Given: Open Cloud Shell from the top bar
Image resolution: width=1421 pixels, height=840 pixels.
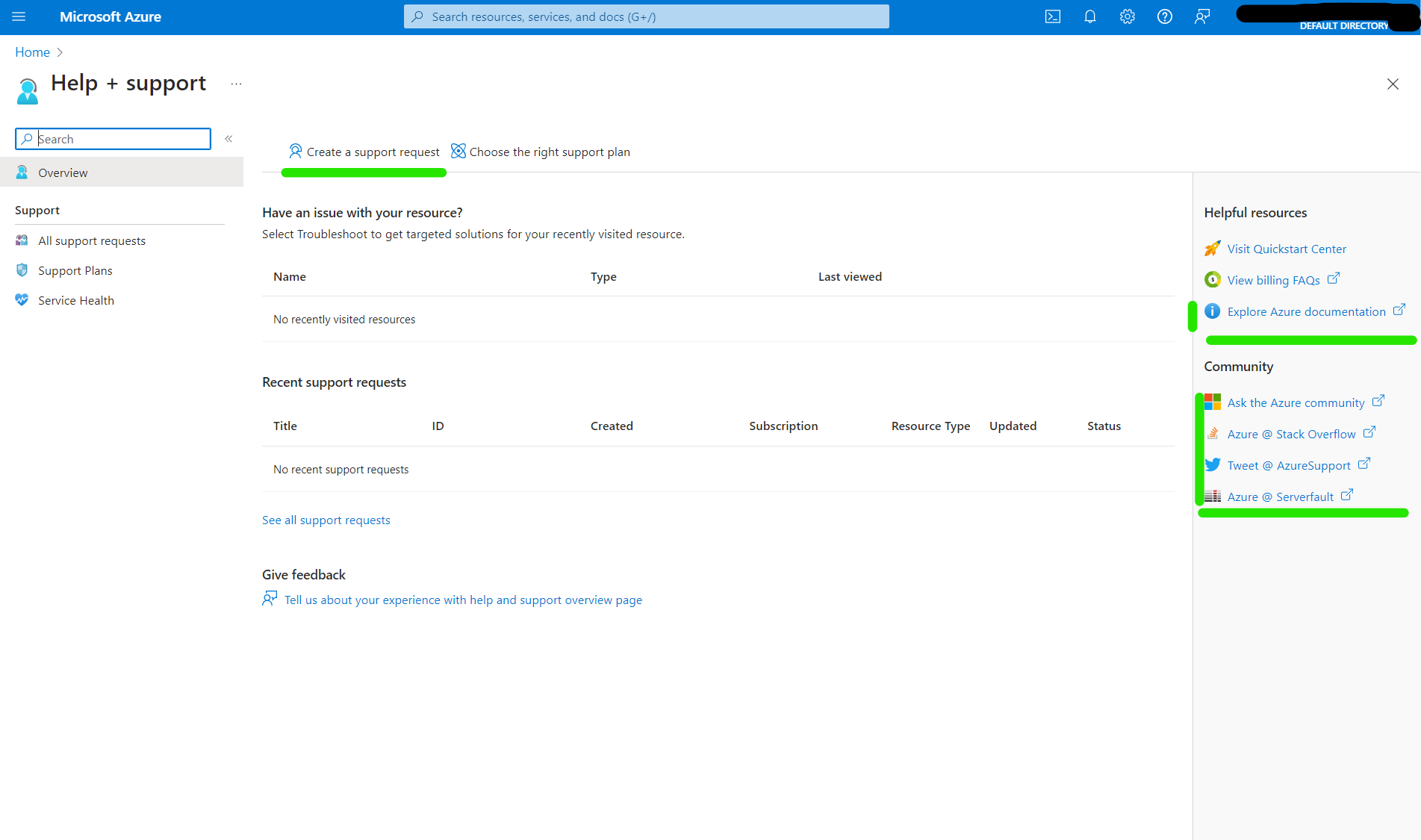Looking at the screenshot, I should [x=1053, y=16].
